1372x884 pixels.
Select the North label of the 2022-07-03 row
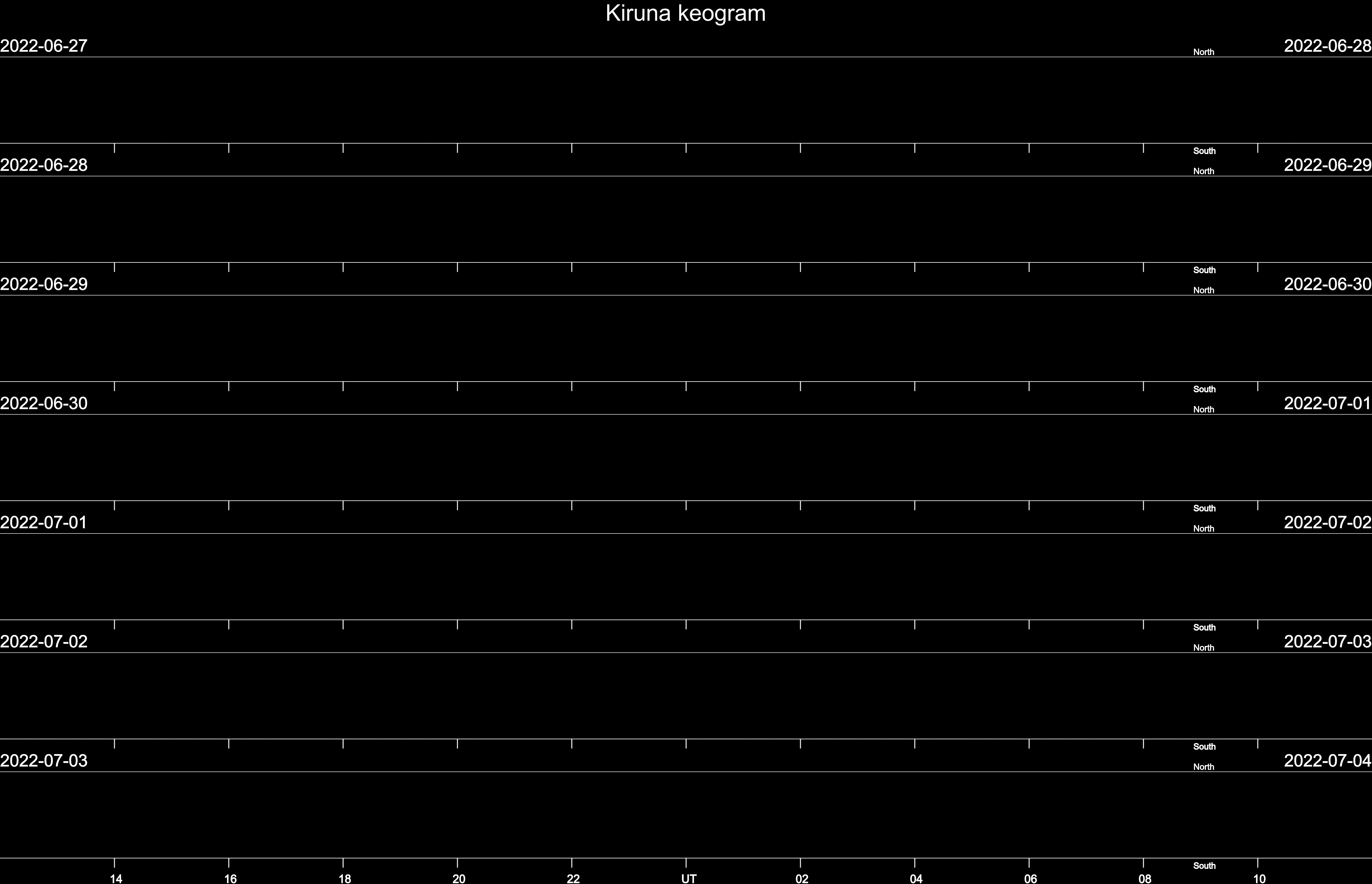(x=1203, y=767)
